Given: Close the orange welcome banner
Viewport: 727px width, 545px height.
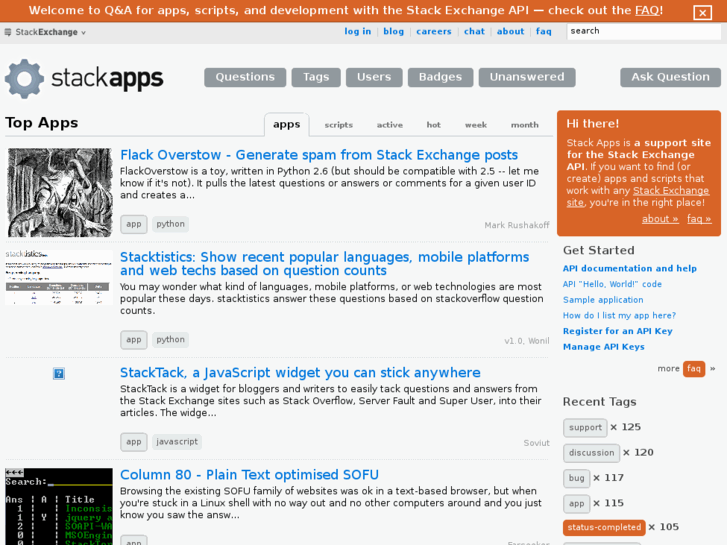Looking at the screenshot, I should (702, 13).
